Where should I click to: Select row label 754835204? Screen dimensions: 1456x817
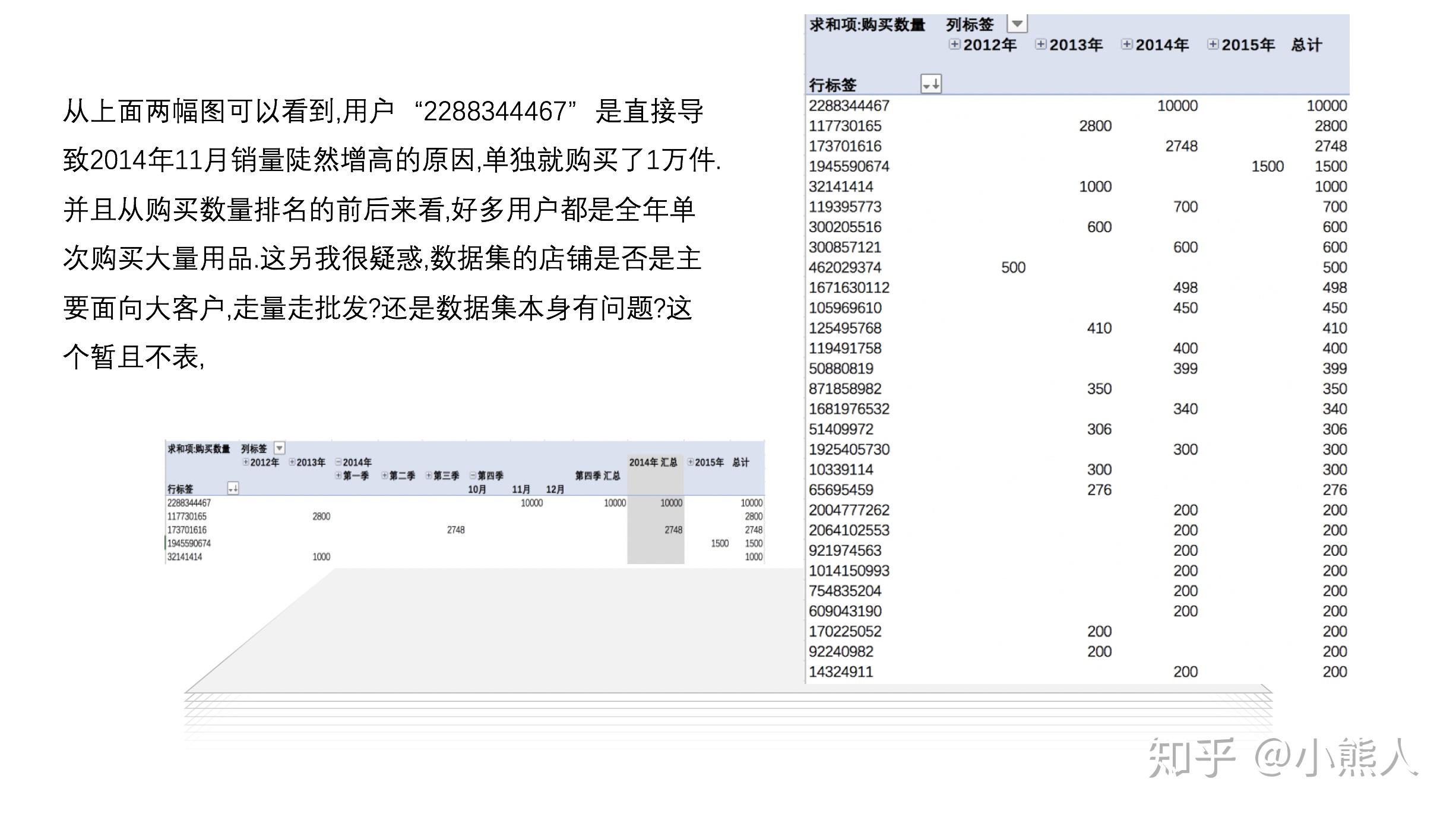click(x=845, y=590)
